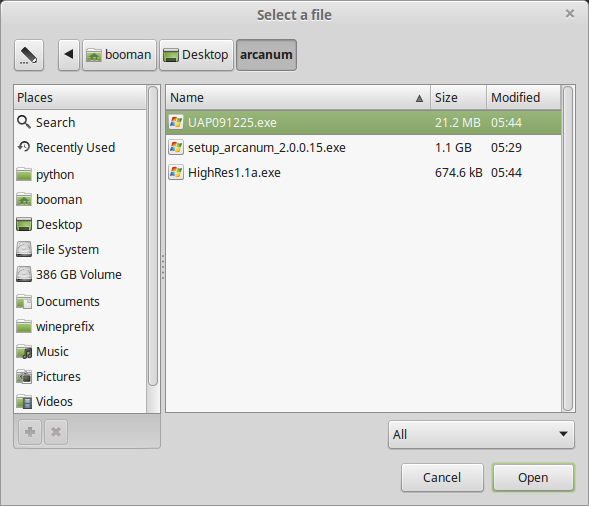The image size is (589, 506).
Task: Sort files by the Name column header
Action: [x=298, y=98]
